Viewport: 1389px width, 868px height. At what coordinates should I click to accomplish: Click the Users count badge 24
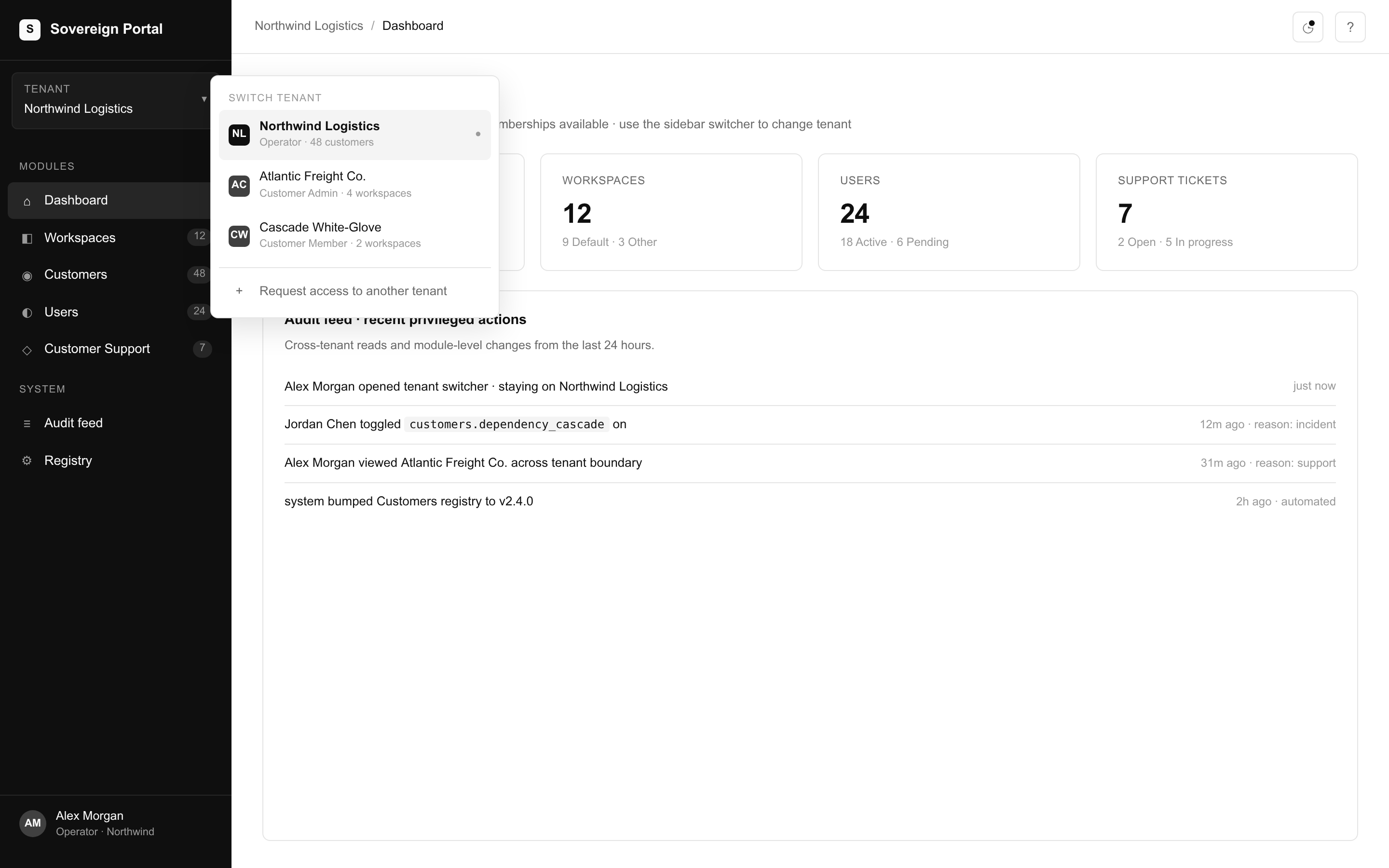pyautogui.click(x=199, y=311)
